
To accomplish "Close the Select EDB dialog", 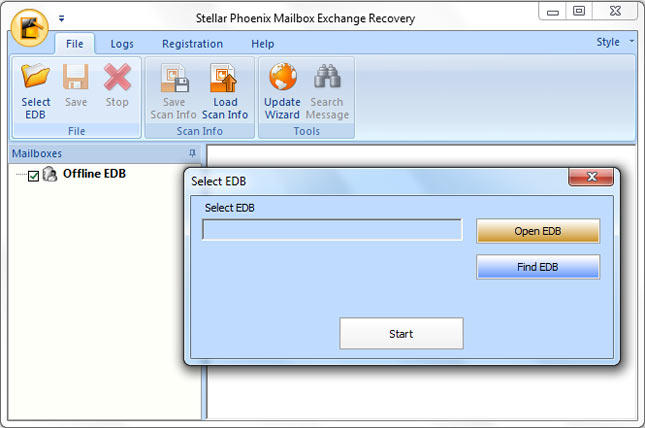I will [x=591, y=177].
